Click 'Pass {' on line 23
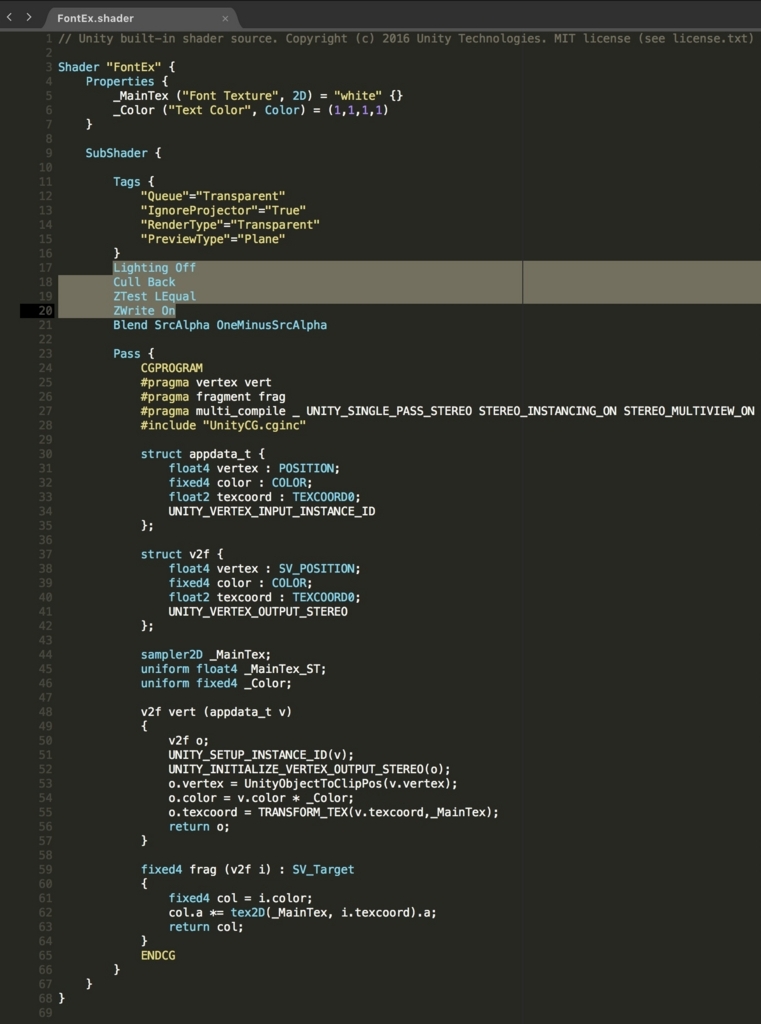This screenshot has height=1024, width=761. tap(134, 354)
